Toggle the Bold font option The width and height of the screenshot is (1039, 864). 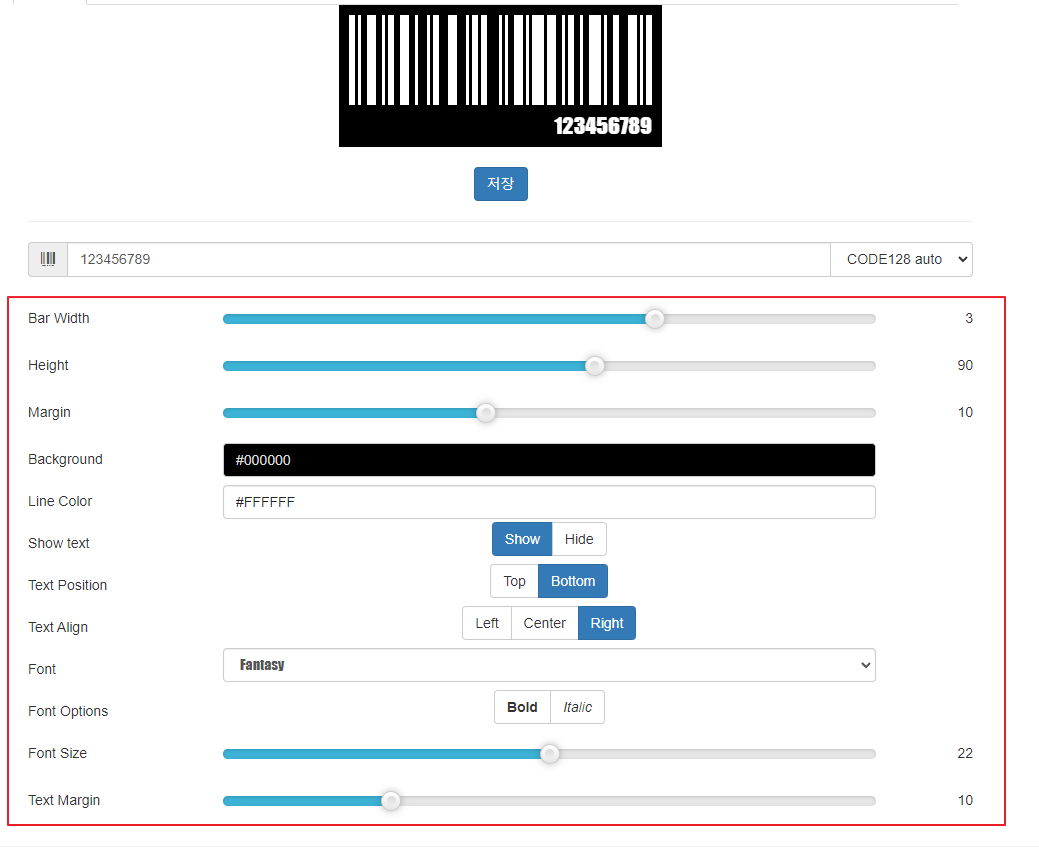[x=522, y=707]
